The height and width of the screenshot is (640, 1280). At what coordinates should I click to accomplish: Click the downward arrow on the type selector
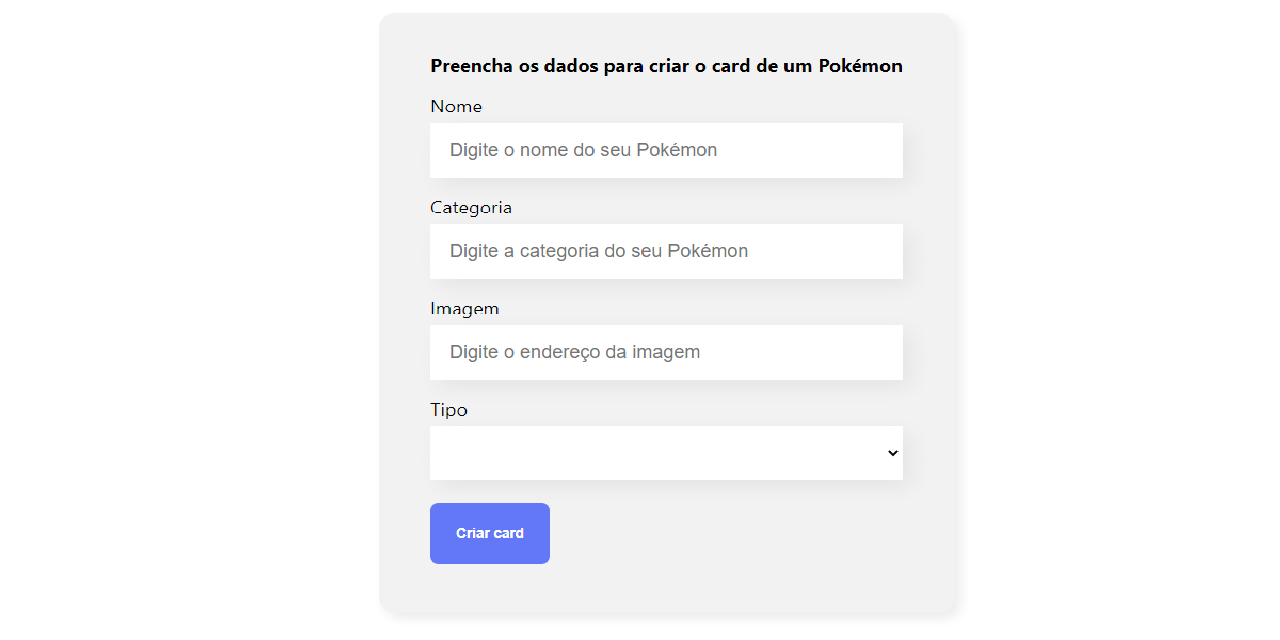[891, 452]
